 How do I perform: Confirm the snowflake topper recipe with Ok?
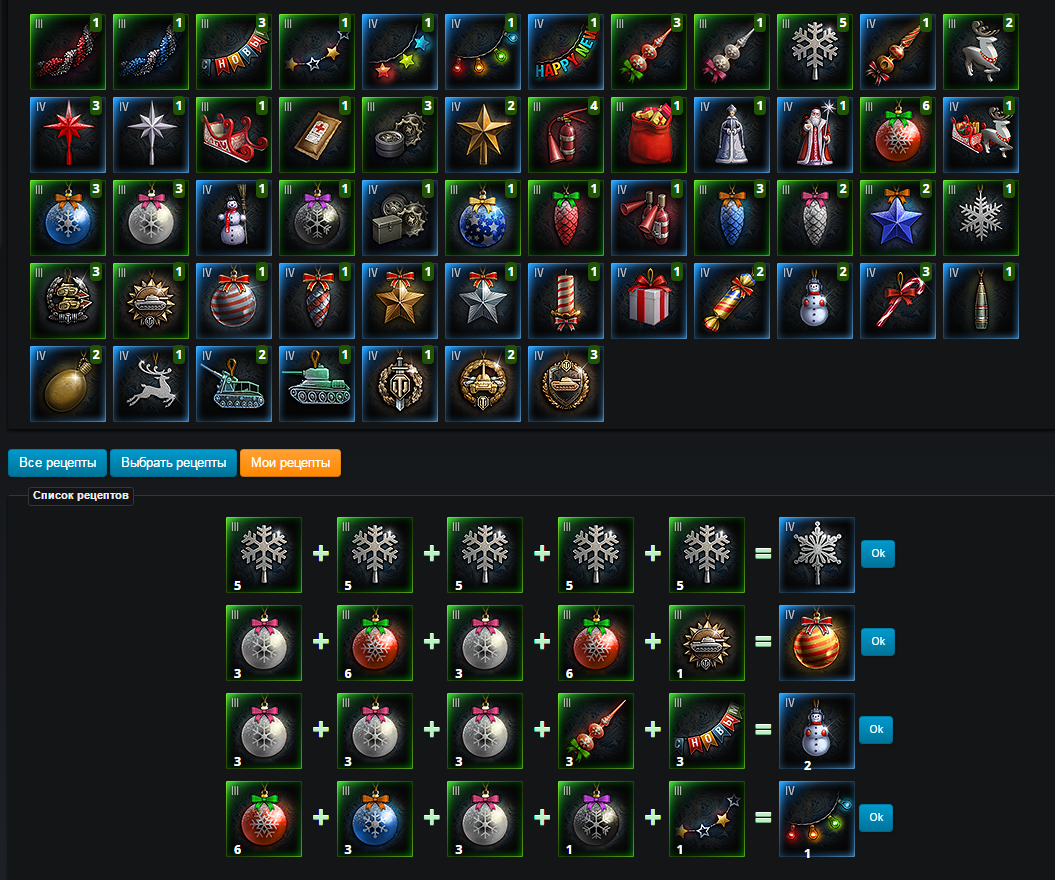[878, 554]
